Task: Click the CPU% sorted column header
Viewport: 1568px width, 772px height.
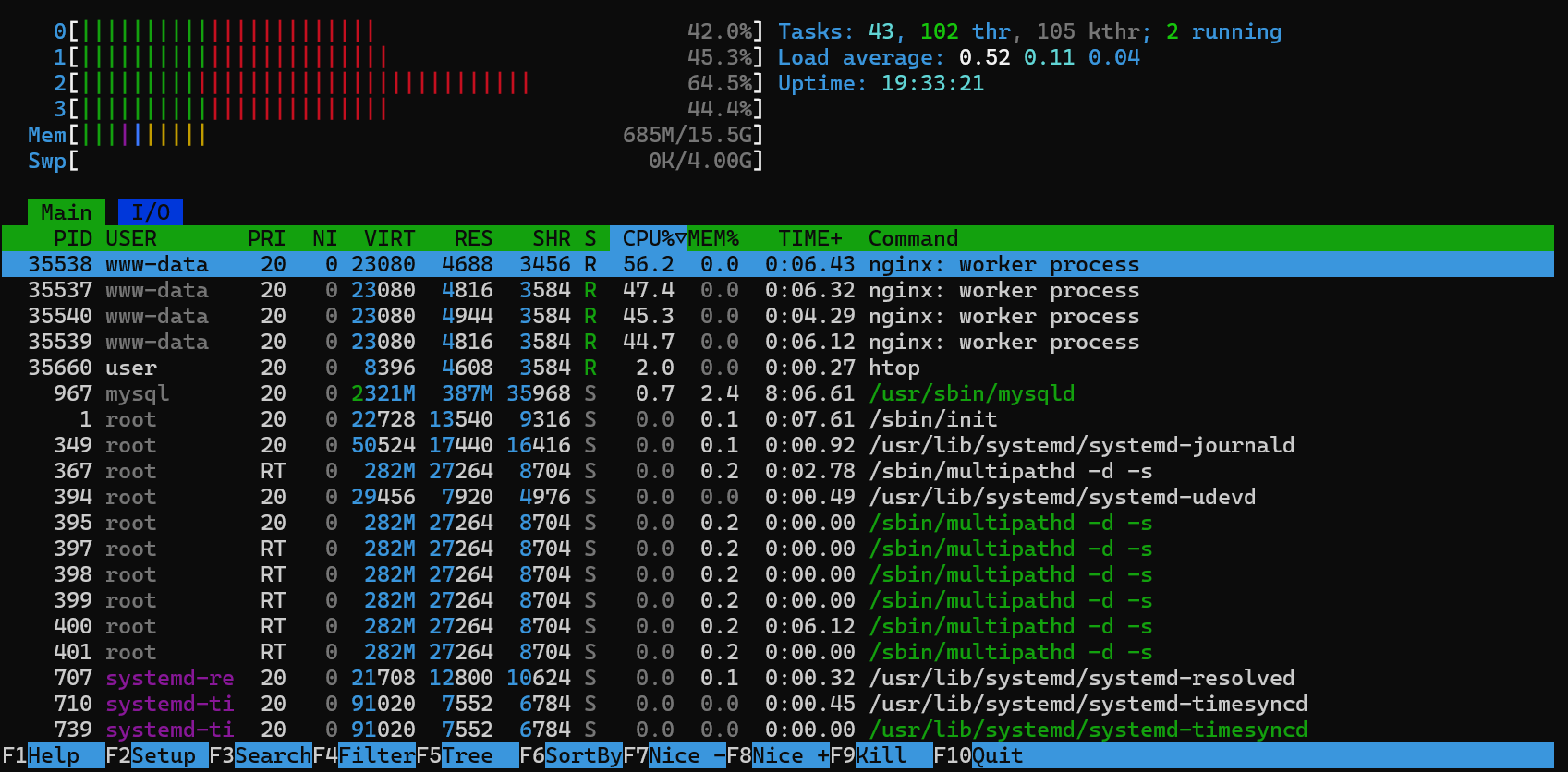Action: tap(649, 238)
